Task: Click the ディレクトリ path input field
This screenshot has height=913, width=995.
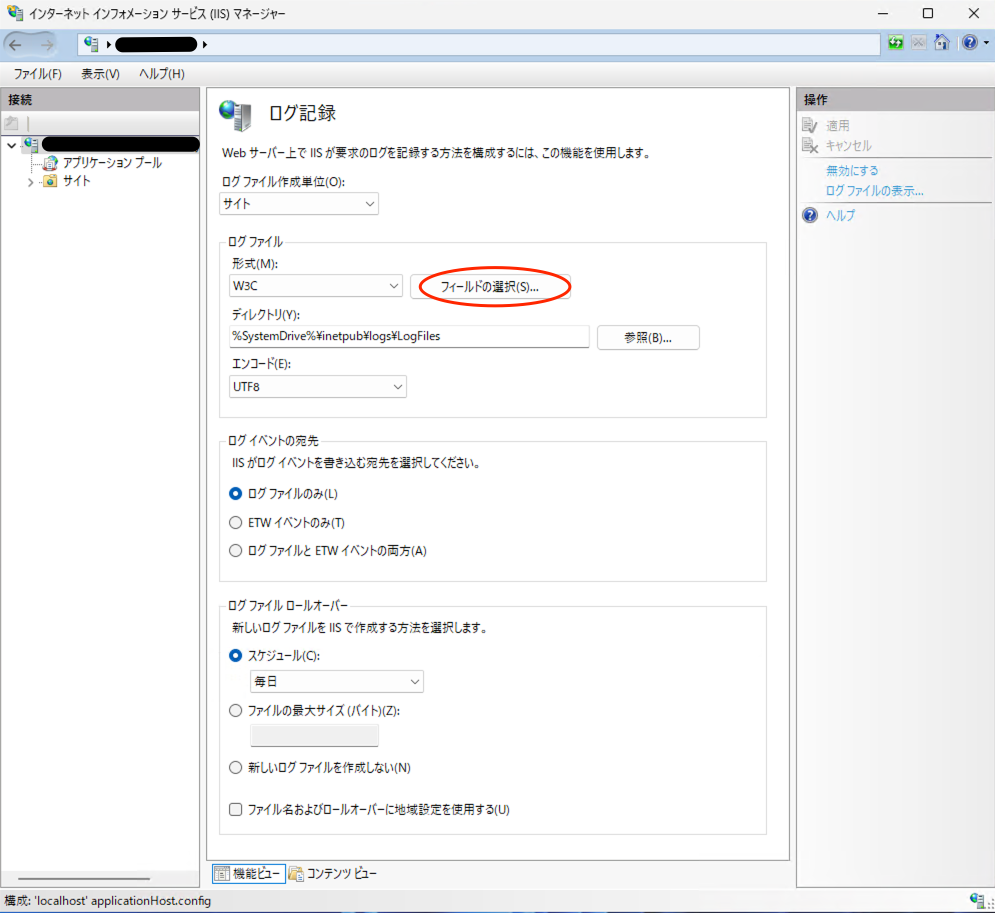Action: [409, 336]
